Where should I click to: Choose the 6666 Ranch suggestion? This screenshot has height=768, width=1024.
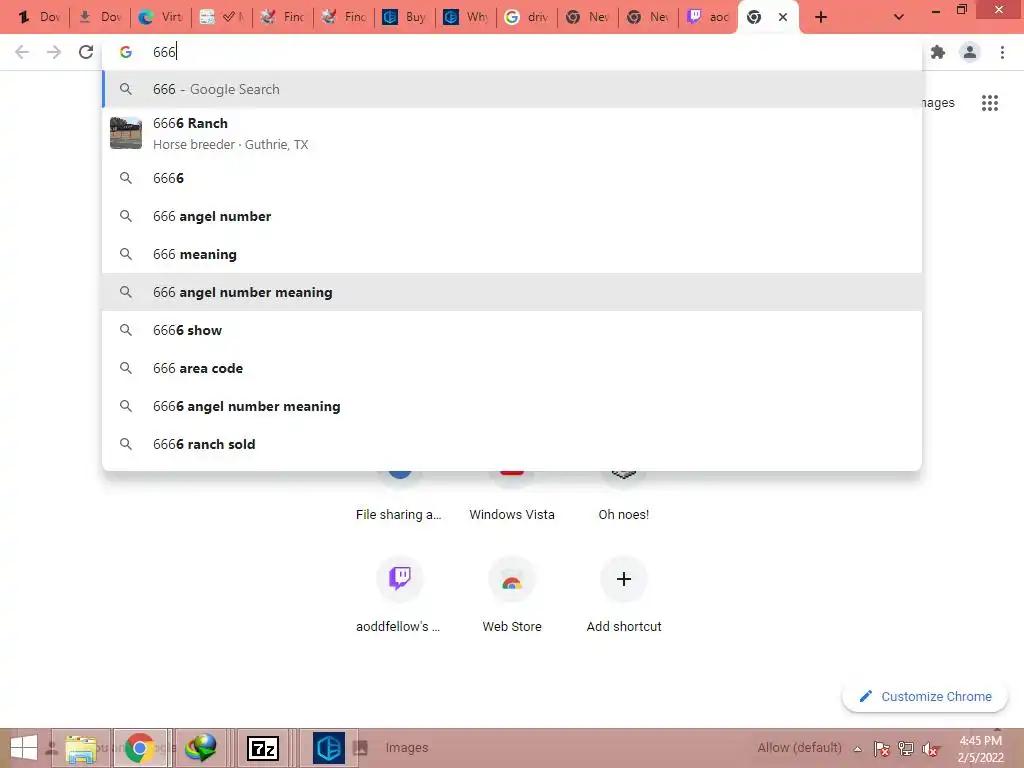tap(512, 133)
